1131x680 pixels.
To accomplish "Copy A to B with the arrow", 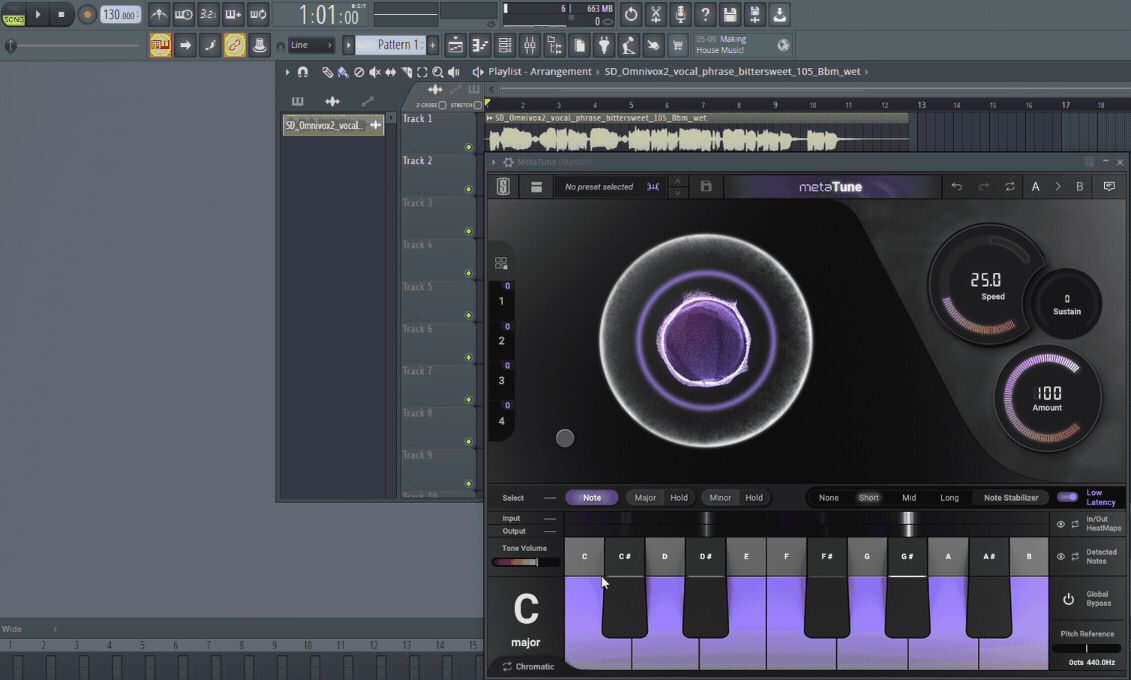I will [1058, 187].
